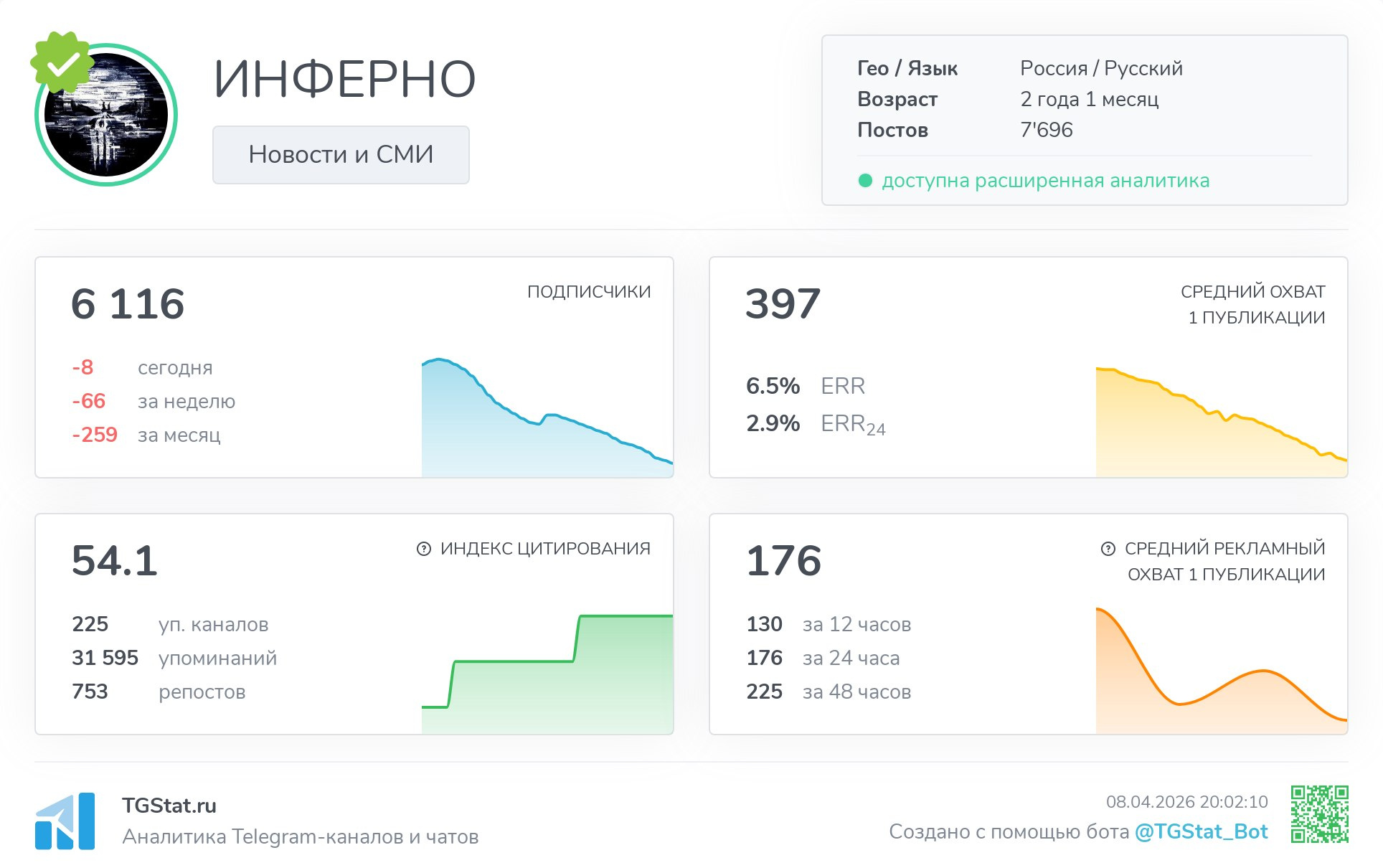Click the 6 116 subscribers count

(128, 303)
